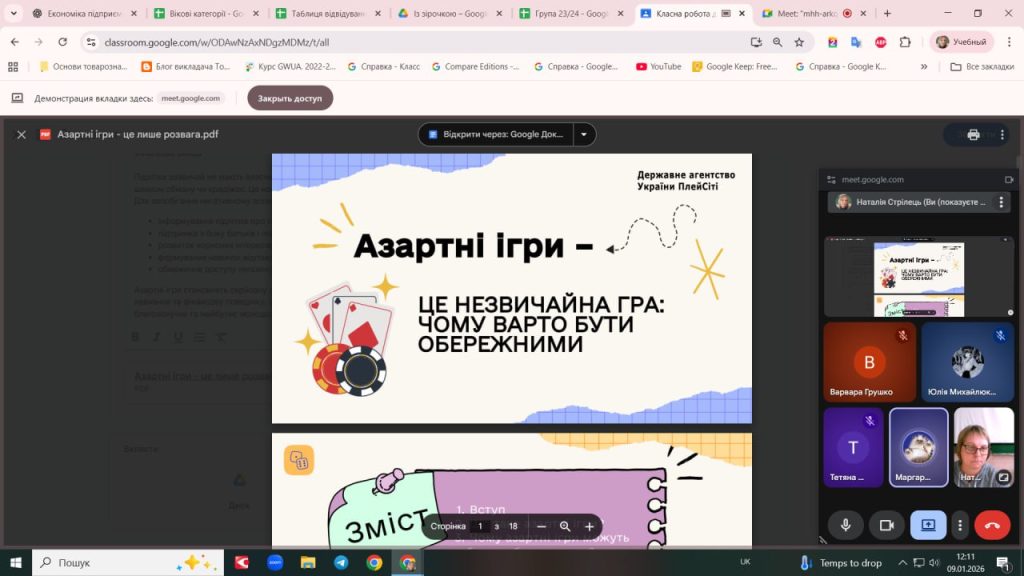The width and height of the screenshot is (1024, 576).
Task: Open the AdBlock Plus extension icon
Action: point(881,42)
